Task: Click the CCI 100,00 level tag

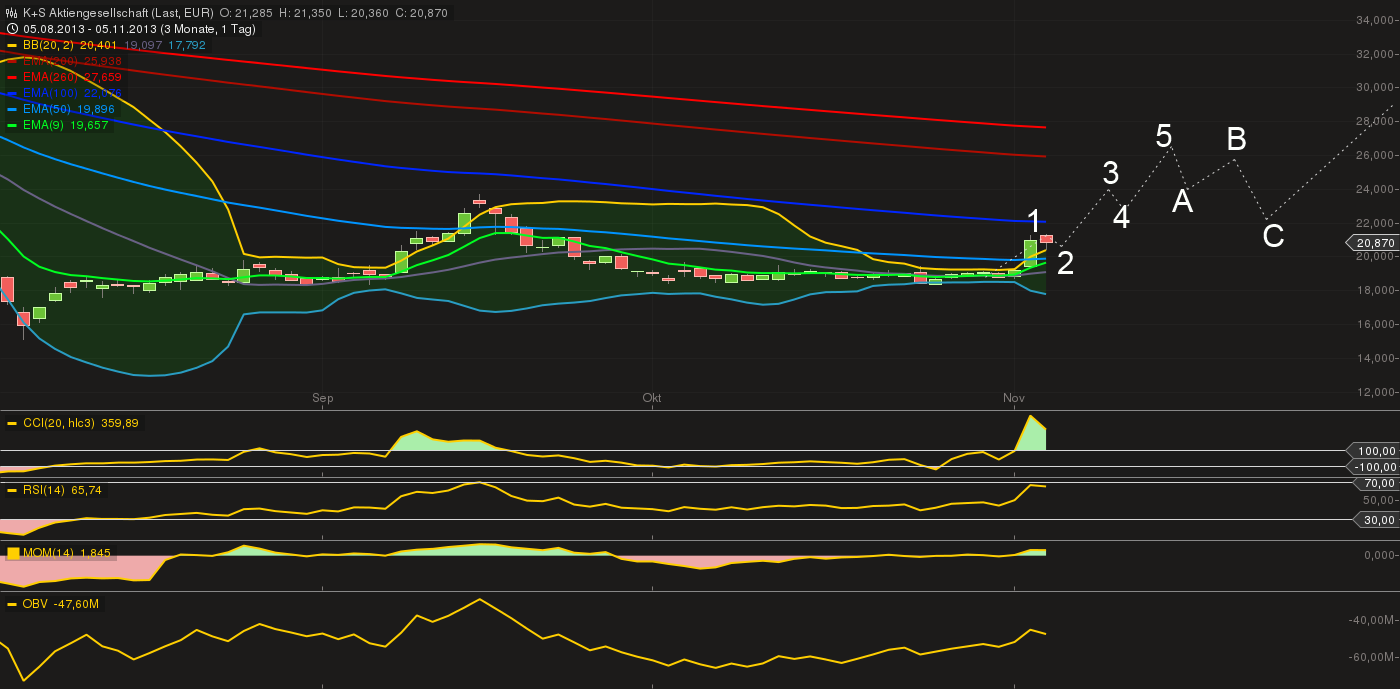Action: tap(1374, 451)
